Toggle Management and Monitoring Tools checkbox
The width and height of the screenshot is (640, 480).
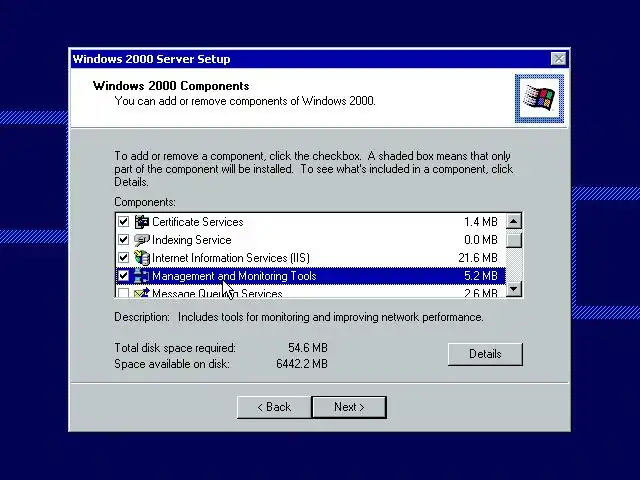123,276
